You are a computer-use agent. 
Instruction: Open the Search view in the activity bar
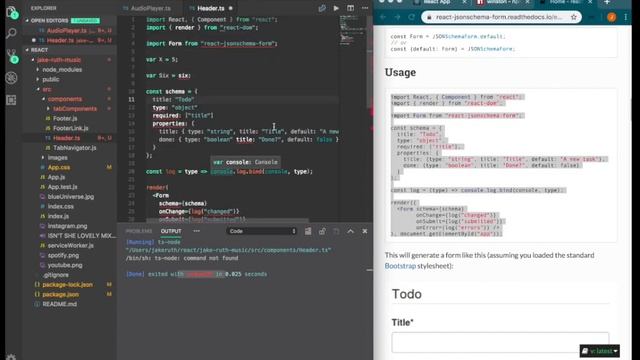point(11,33)
